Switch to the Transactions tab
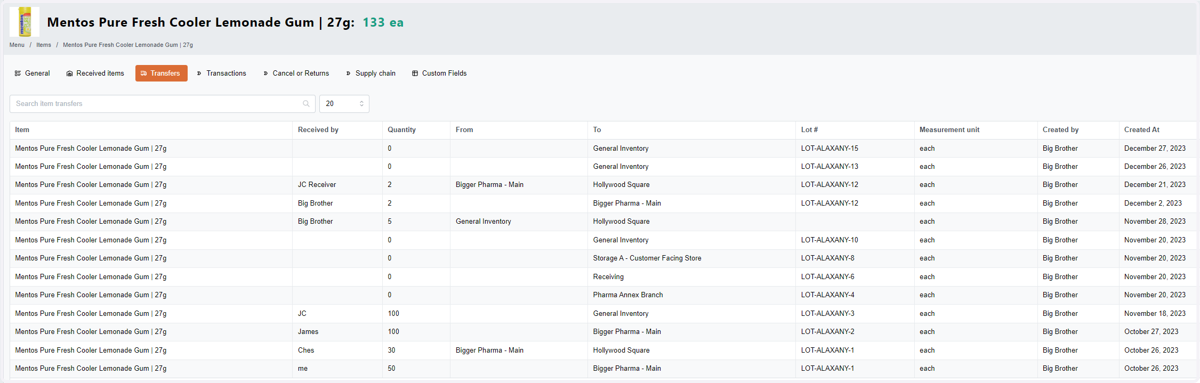Image resolution: width=1200 pixels, height=383 pixels. click(x=221, y=73)
